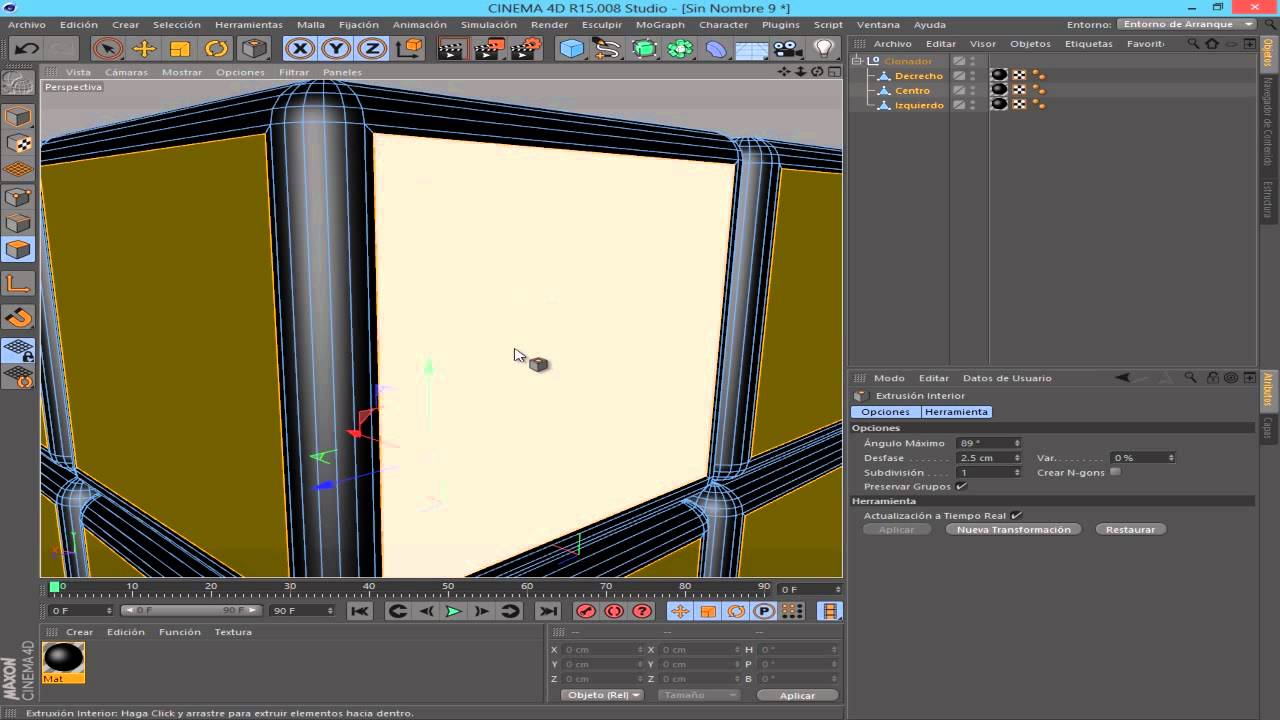Viewport: 1280px width, 720px height.
Task: Click frame 50 on timeline ruler
Action: 448,586
